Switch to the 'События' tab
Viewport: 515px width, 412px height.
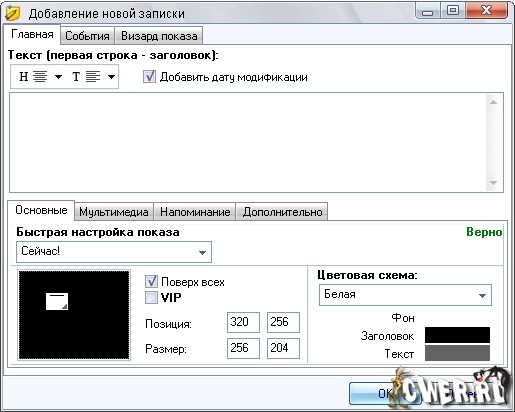(x=87, y=36)
